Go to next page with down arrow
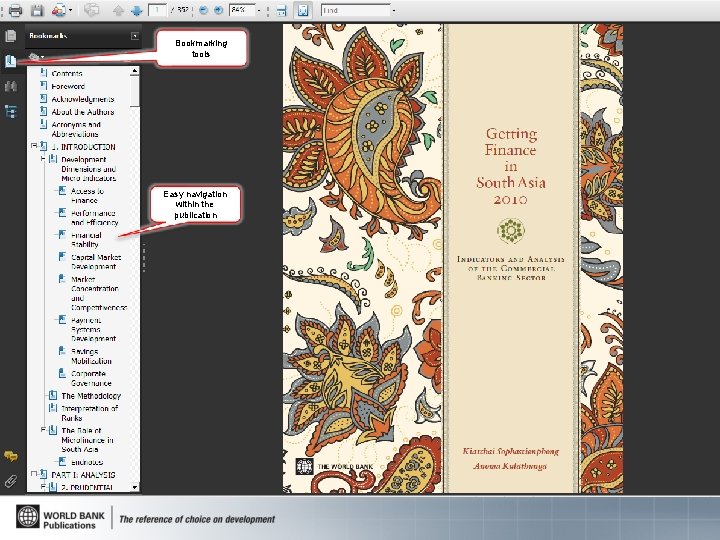Image resolution: width=720 pixels, height=540 pixels. tap(136, 10)
